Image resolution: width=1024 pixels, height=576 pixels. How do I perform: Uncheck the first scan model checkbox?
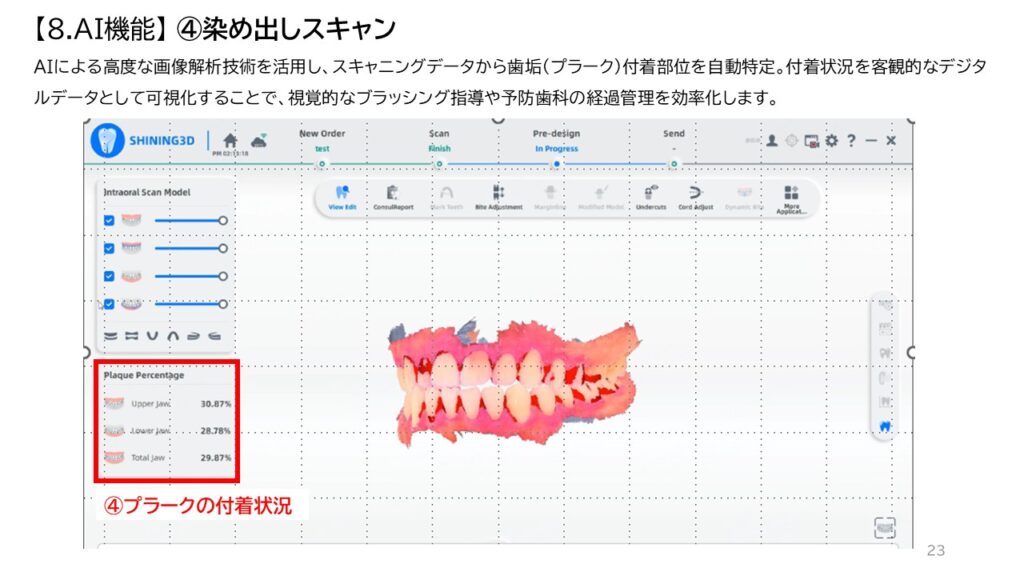[109, 220]
